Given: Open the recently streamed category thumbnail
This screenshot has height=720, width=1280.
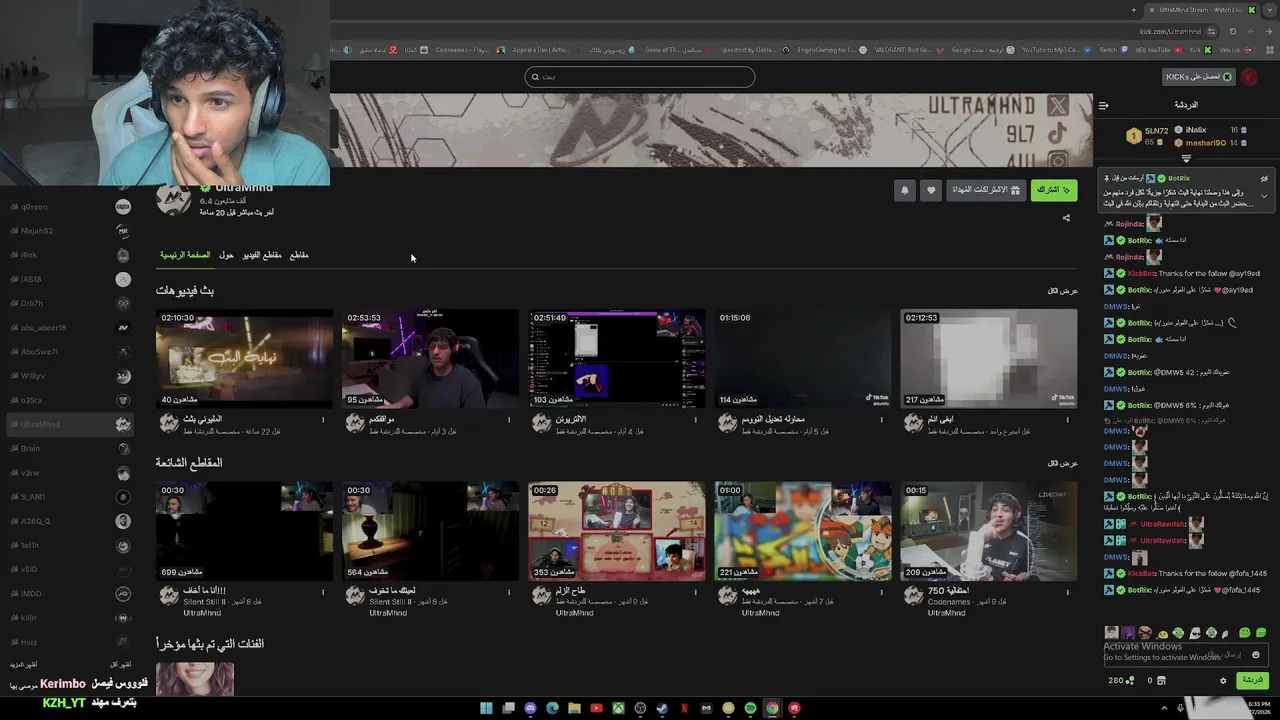Looking at the screenshot, I should 195,680.
